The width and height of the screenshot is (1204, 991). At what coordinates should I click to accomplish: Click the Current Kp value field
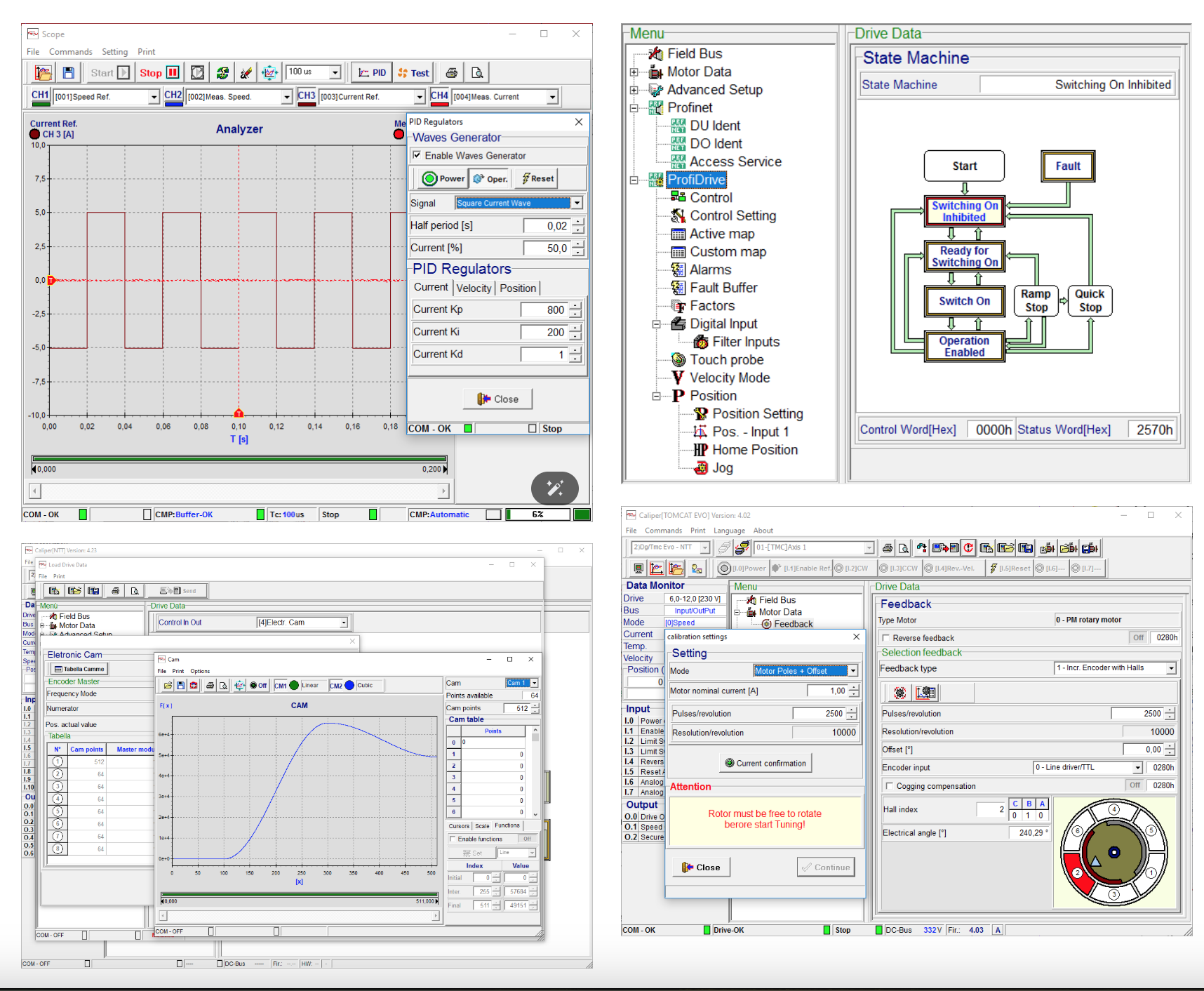click(x=544, y=310)
